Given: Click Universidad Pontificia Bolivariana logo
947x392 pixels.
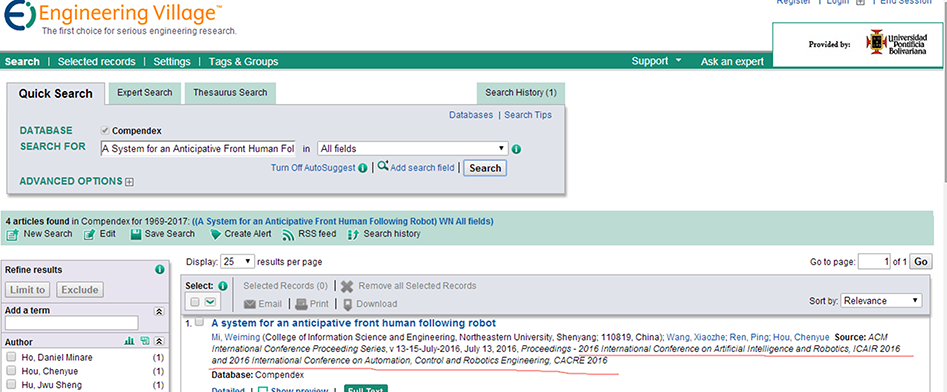Looking at the screenshot, I should (x=897, y=44).
